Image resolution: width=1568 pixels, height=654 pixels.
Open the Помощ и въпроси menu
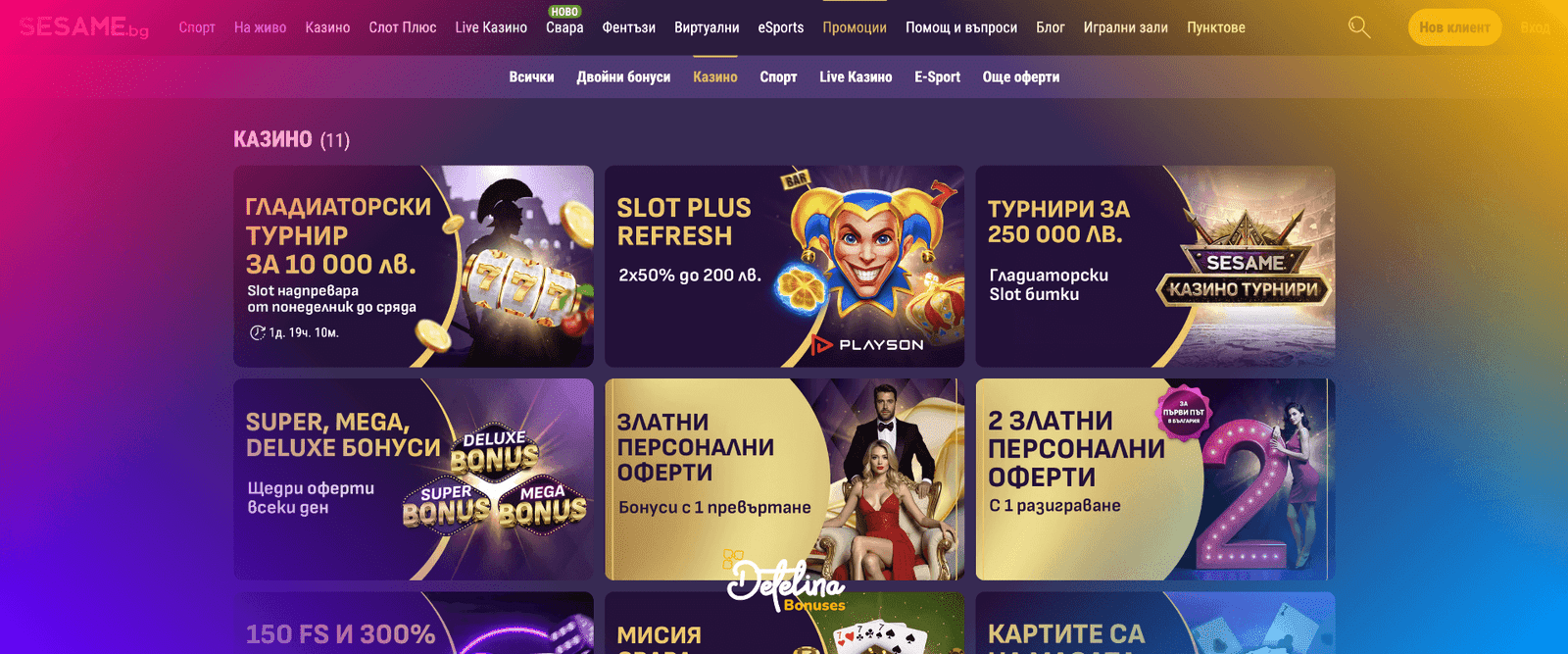point(961,27)
